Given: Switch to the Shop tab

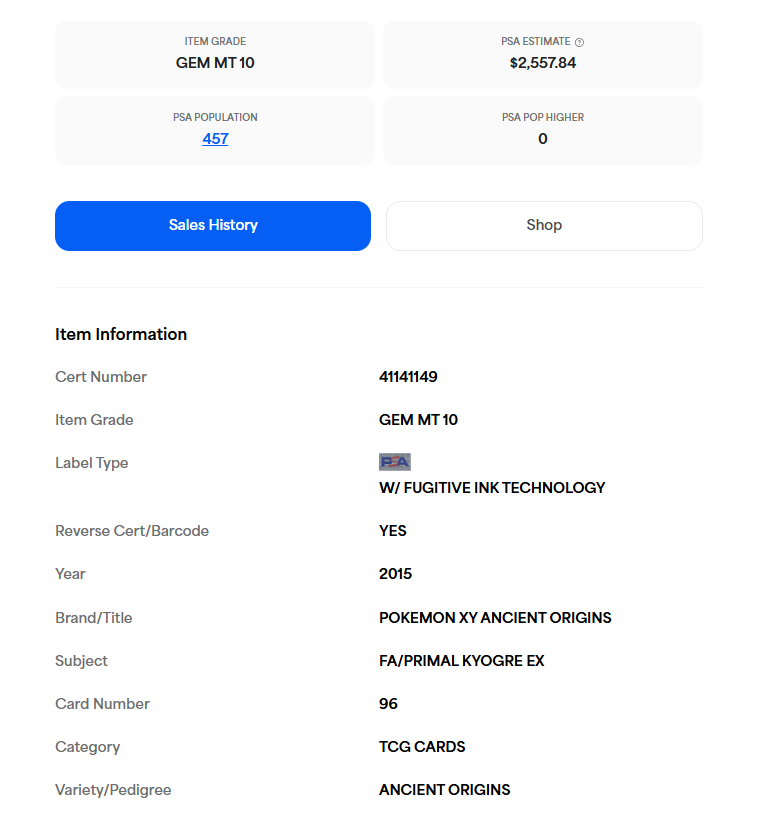Looking at the screenshot, I should [x=544, y=226].
